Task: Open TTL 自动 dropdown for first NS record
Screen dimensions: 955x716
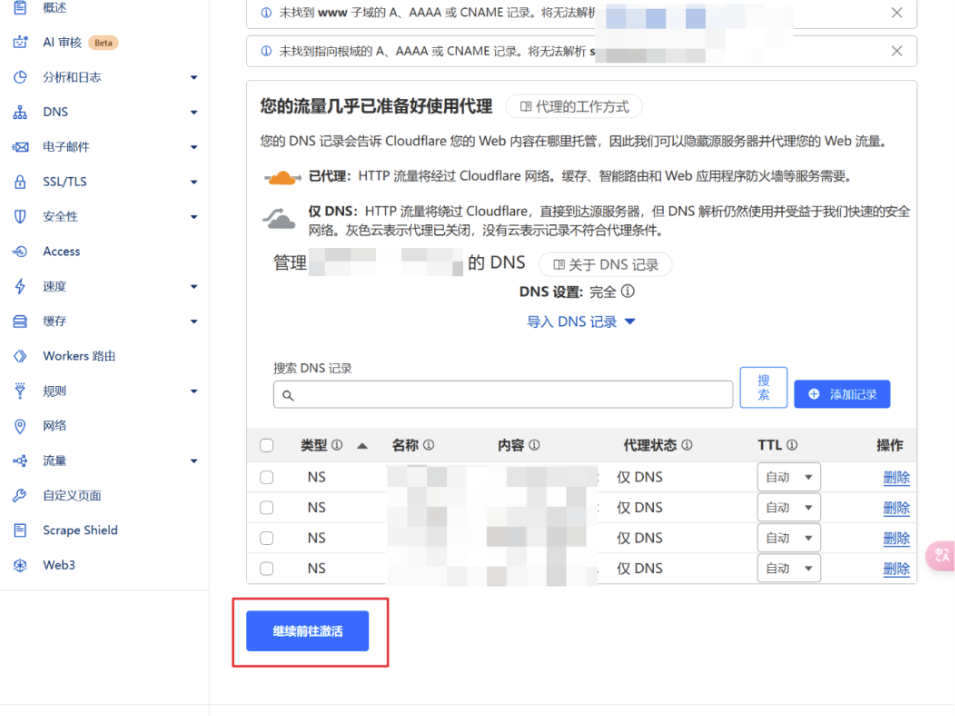Action: 789,477
